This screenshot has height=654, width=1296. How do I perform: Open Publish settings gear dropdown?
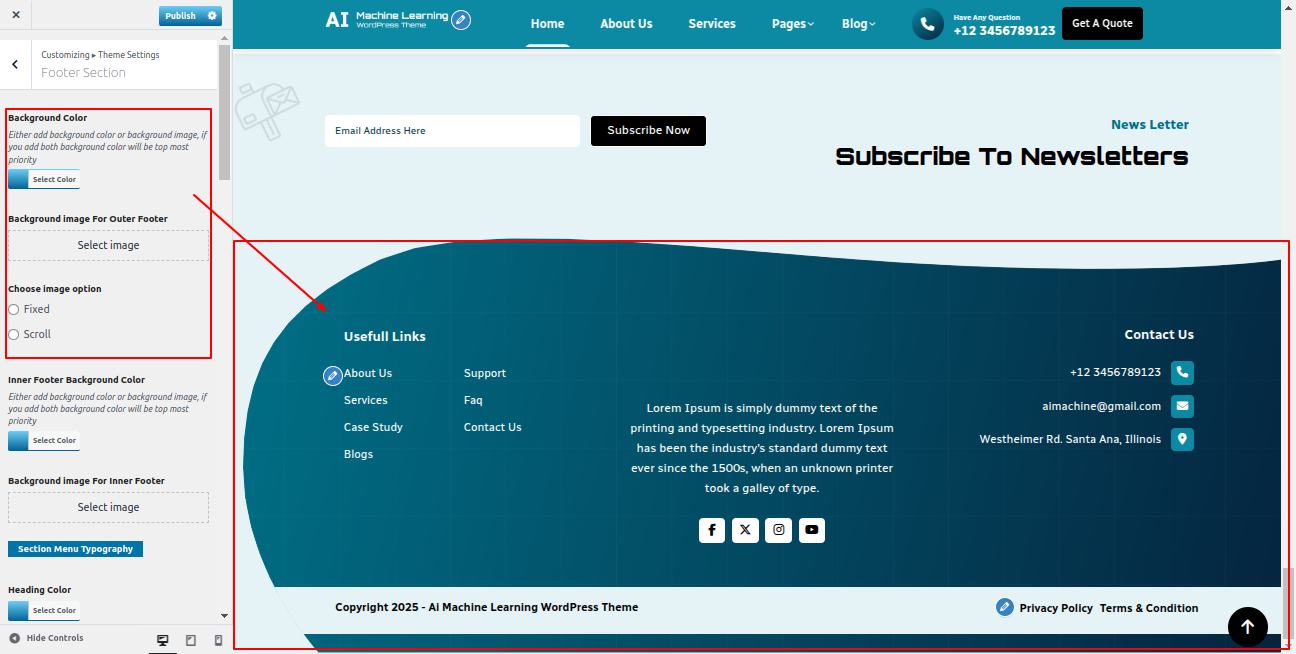(x=212, y=16)
